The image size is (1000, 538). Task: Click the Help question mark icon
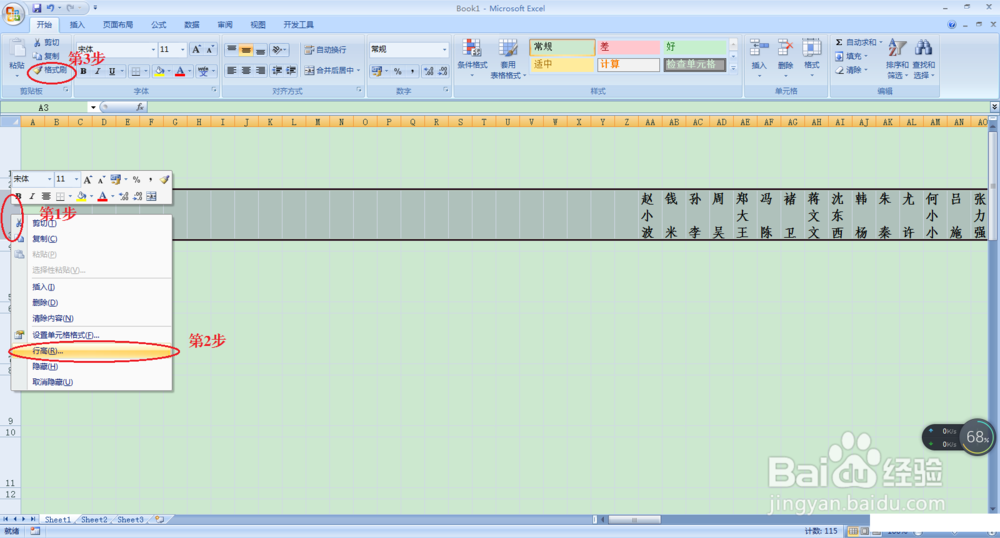tap(952, 25)
